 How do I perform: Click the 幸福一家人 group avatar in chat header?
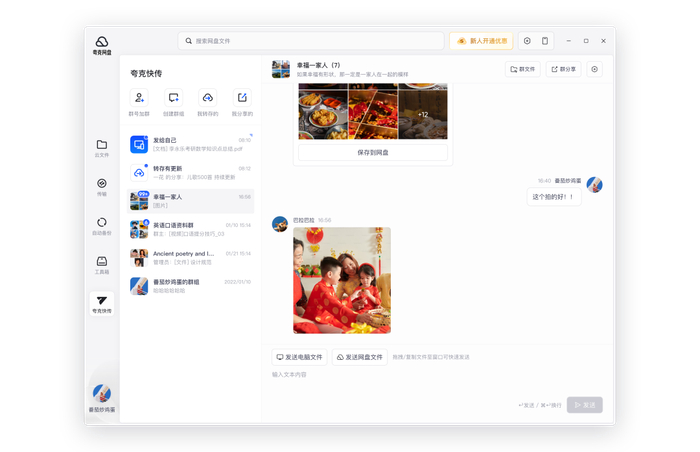click(x=281, y=69)
